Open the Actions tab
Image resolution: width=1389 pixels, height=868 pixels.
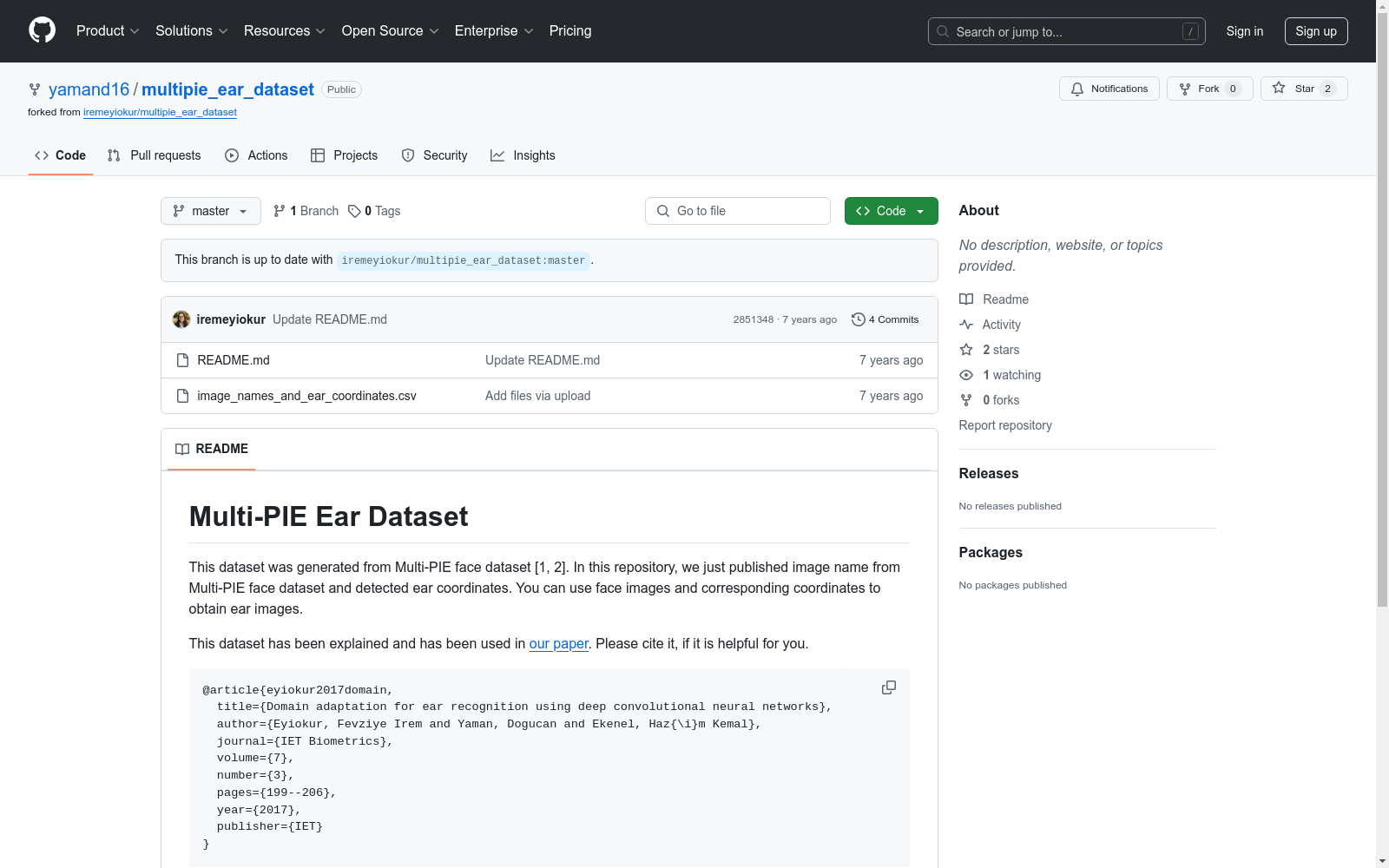(256, 155)
